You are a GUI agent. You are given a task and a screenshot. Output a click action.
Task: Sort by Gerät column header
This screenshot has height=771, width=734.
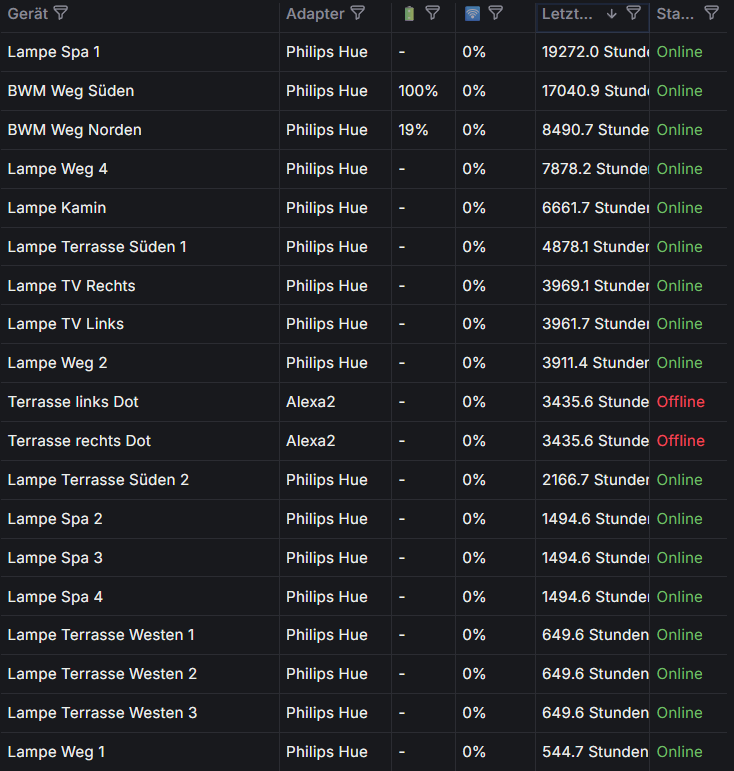[x=27, y=13]
